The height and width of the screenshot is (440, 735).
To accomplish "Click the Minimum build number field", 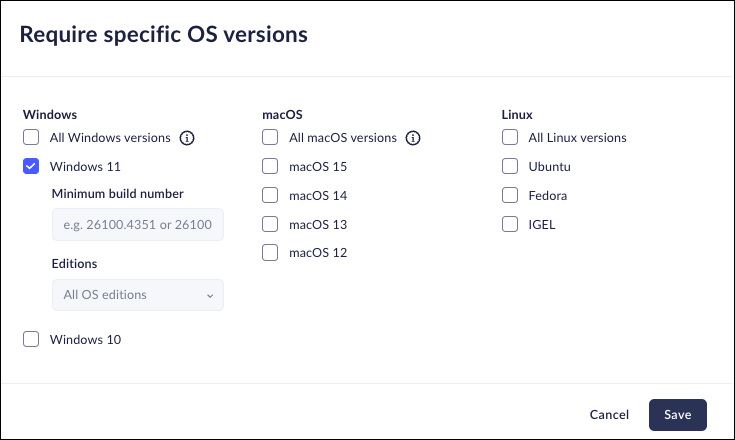I will pyautogui.click(x=138, y=225).
